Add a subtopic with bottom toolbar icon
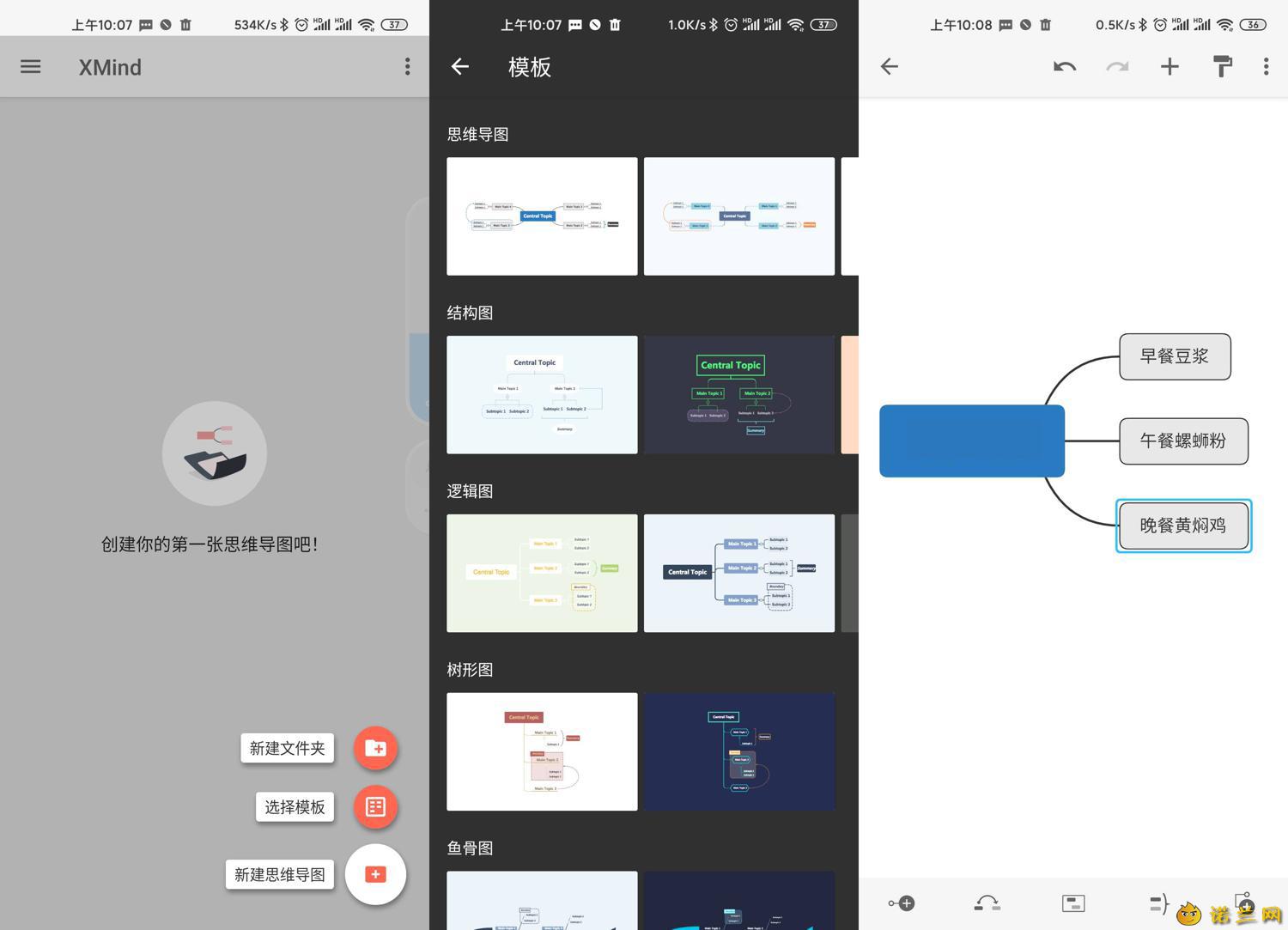Image resolution: width=1288 pixels, height=930 pixels. click(902, 903)
